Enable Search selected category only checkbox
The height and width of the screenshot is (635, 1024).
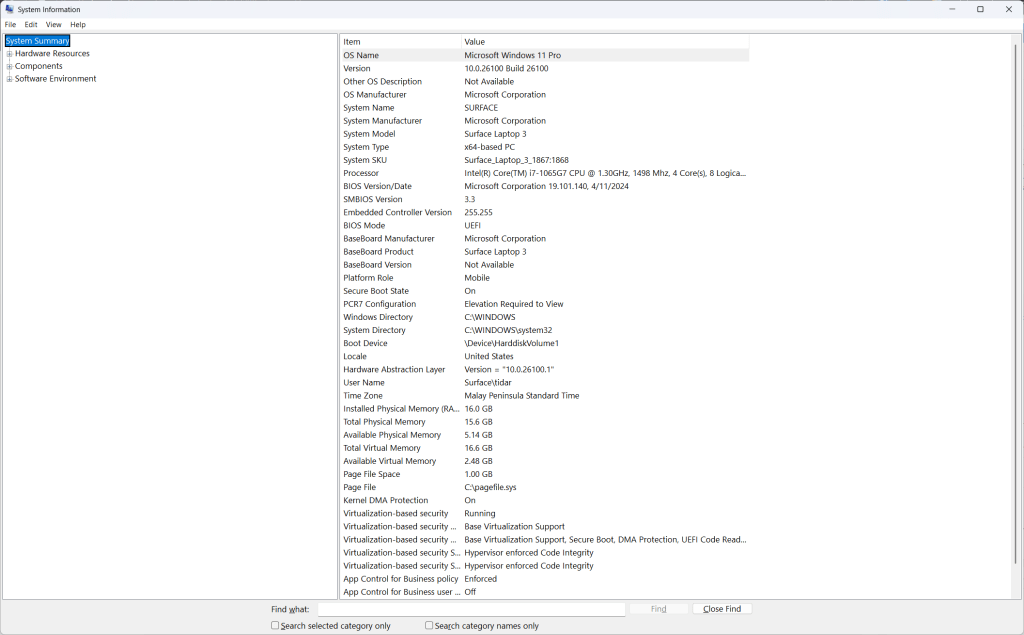tap(275, 625)
